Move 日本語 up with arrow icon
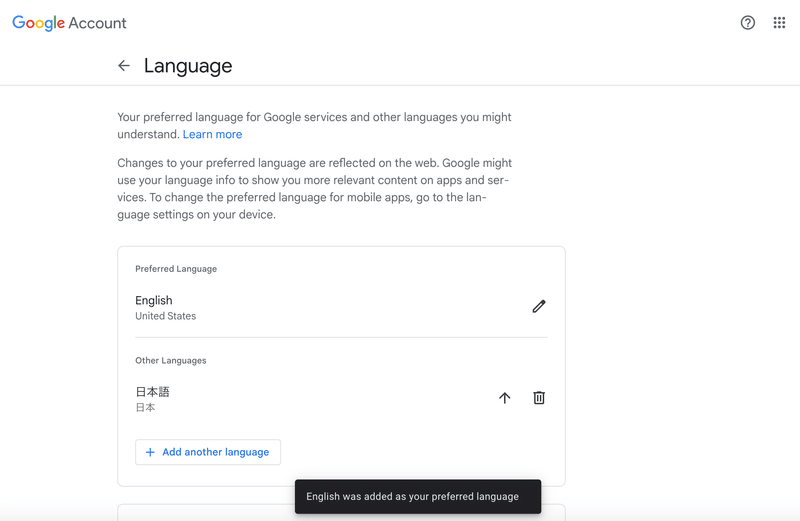The width and height of the screenshot is (800, 521). click(505, 398)
